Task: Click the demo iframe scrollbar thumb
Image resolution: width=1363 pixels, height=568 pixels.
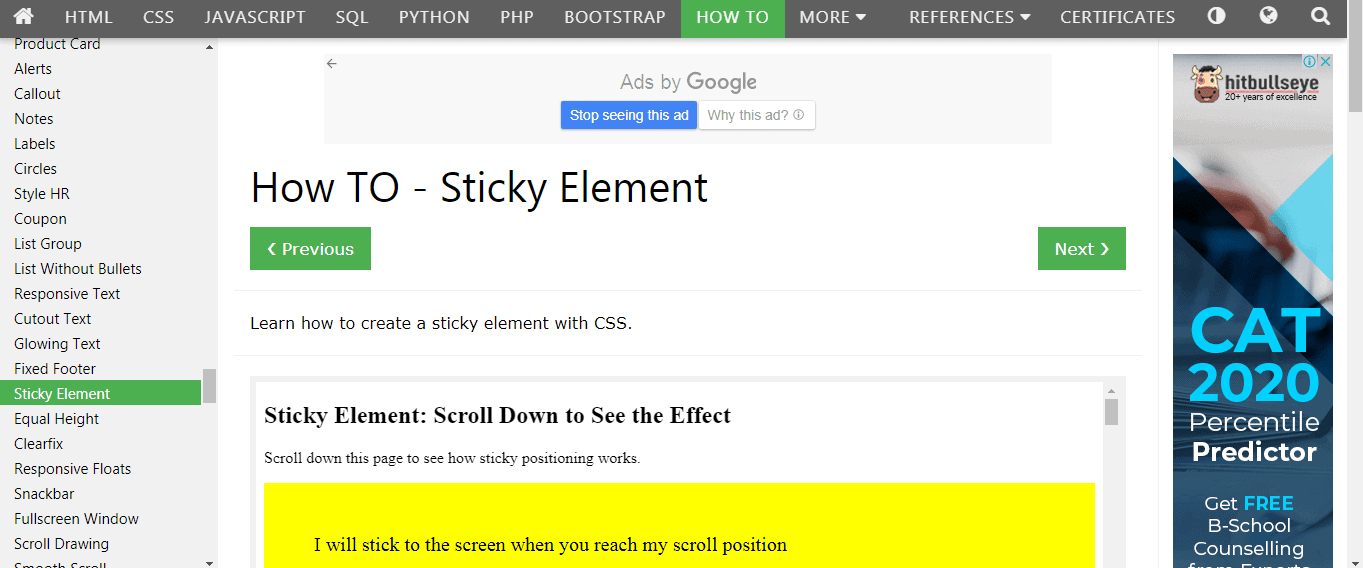Action: pyautogui.click(x=1111, y=412)
